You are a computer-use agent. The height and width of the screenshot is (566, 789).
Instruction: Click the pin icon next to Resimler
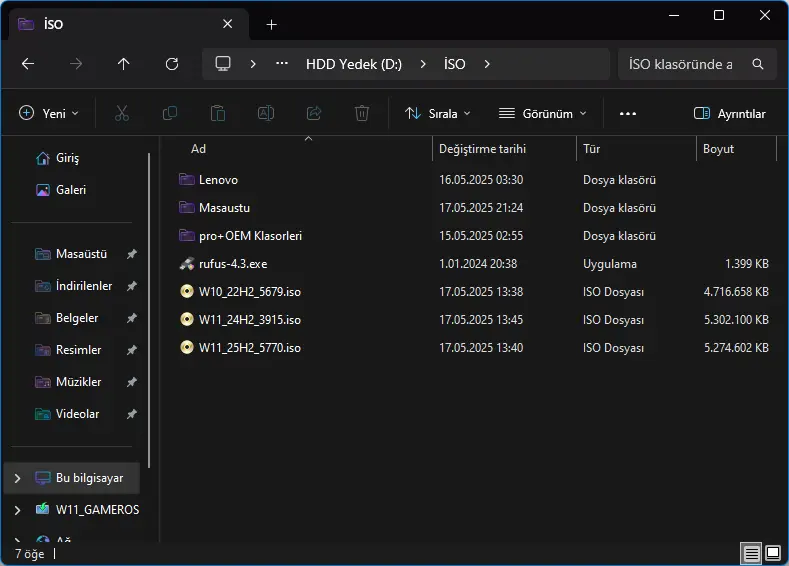pyautogui.click(x=131, y=350)
